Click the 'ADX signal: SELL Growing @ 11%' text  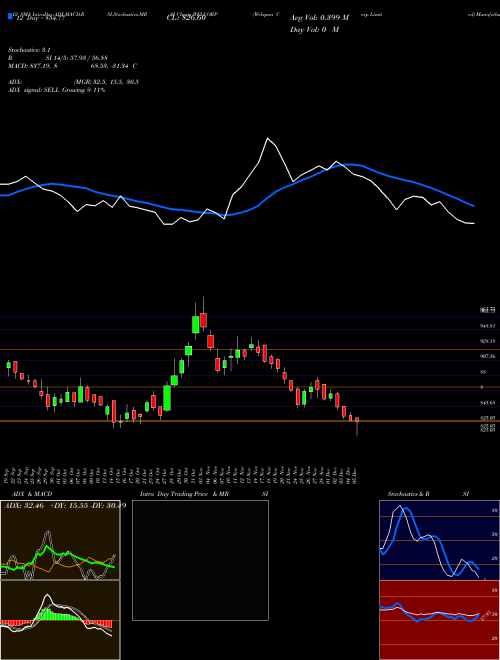tap(56, 90)
